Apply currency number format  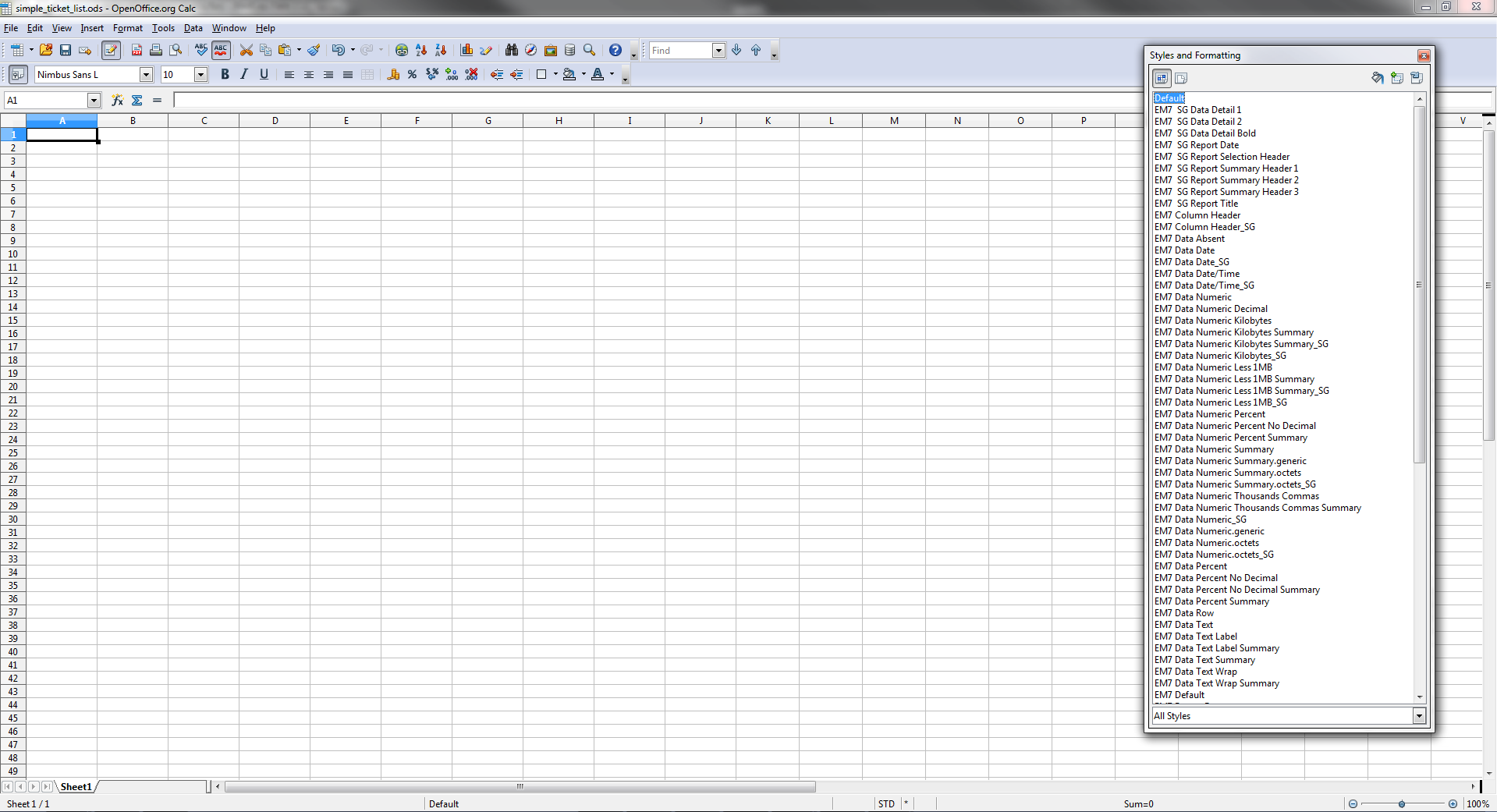pyautogui.click(x=393, y=74)
